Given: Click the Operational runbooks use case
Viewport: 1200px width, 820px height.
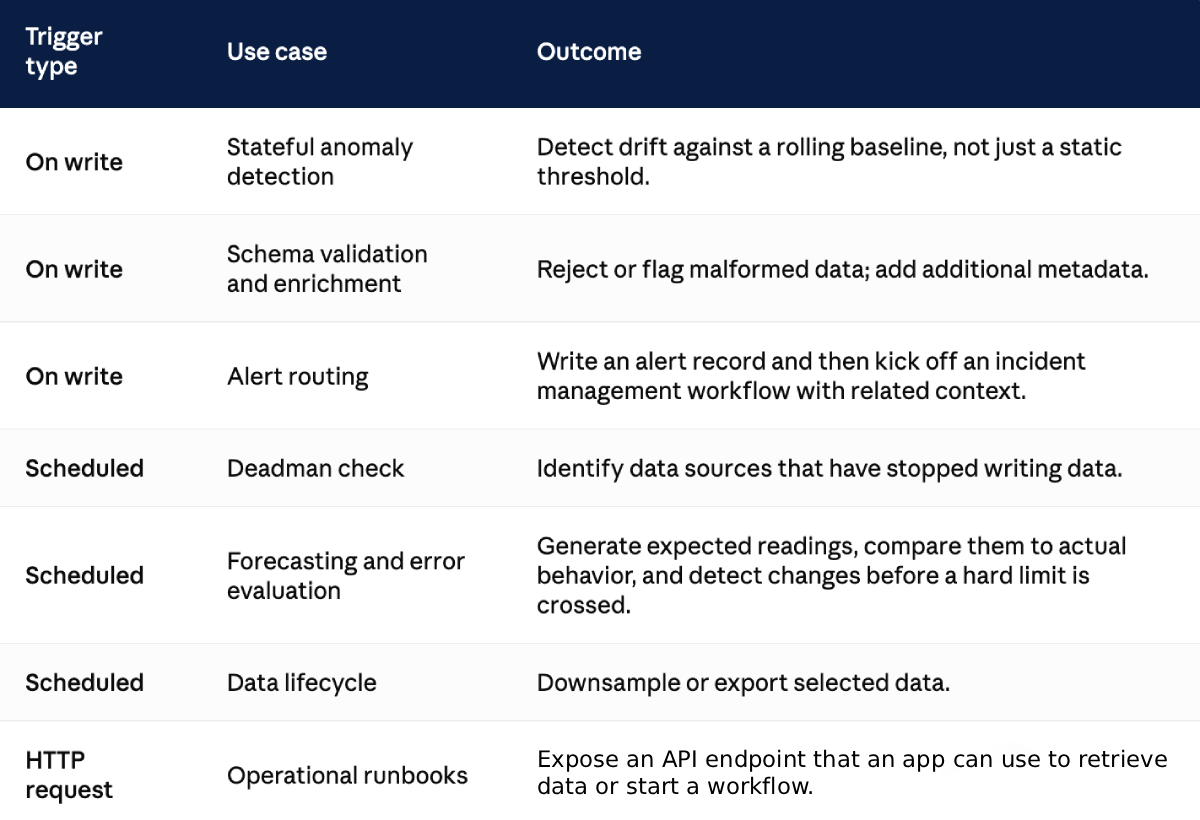Looking at the screenshot, I should tap(347, 776).
